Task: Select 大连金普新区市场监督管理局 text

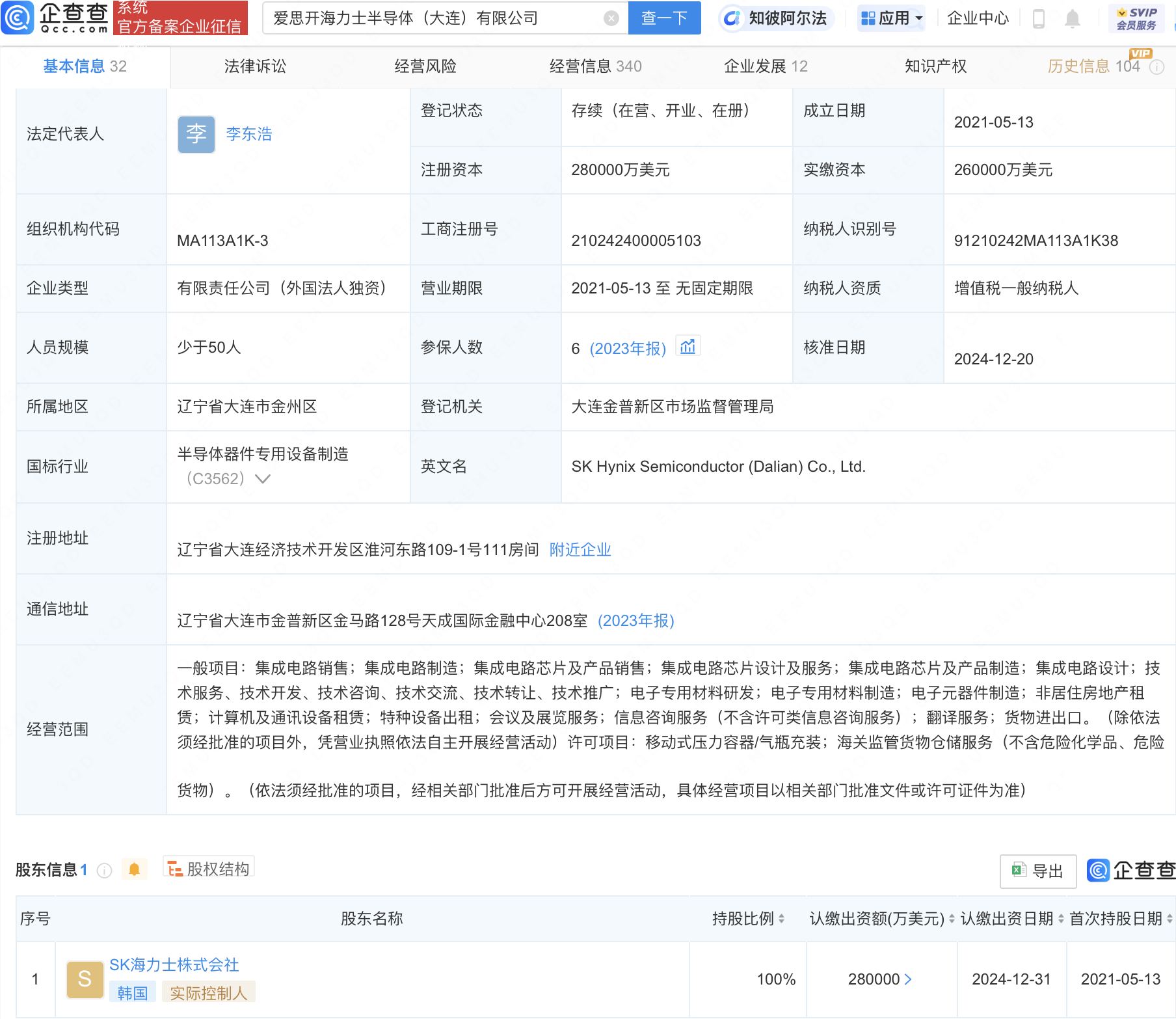Action: point(672,407)
